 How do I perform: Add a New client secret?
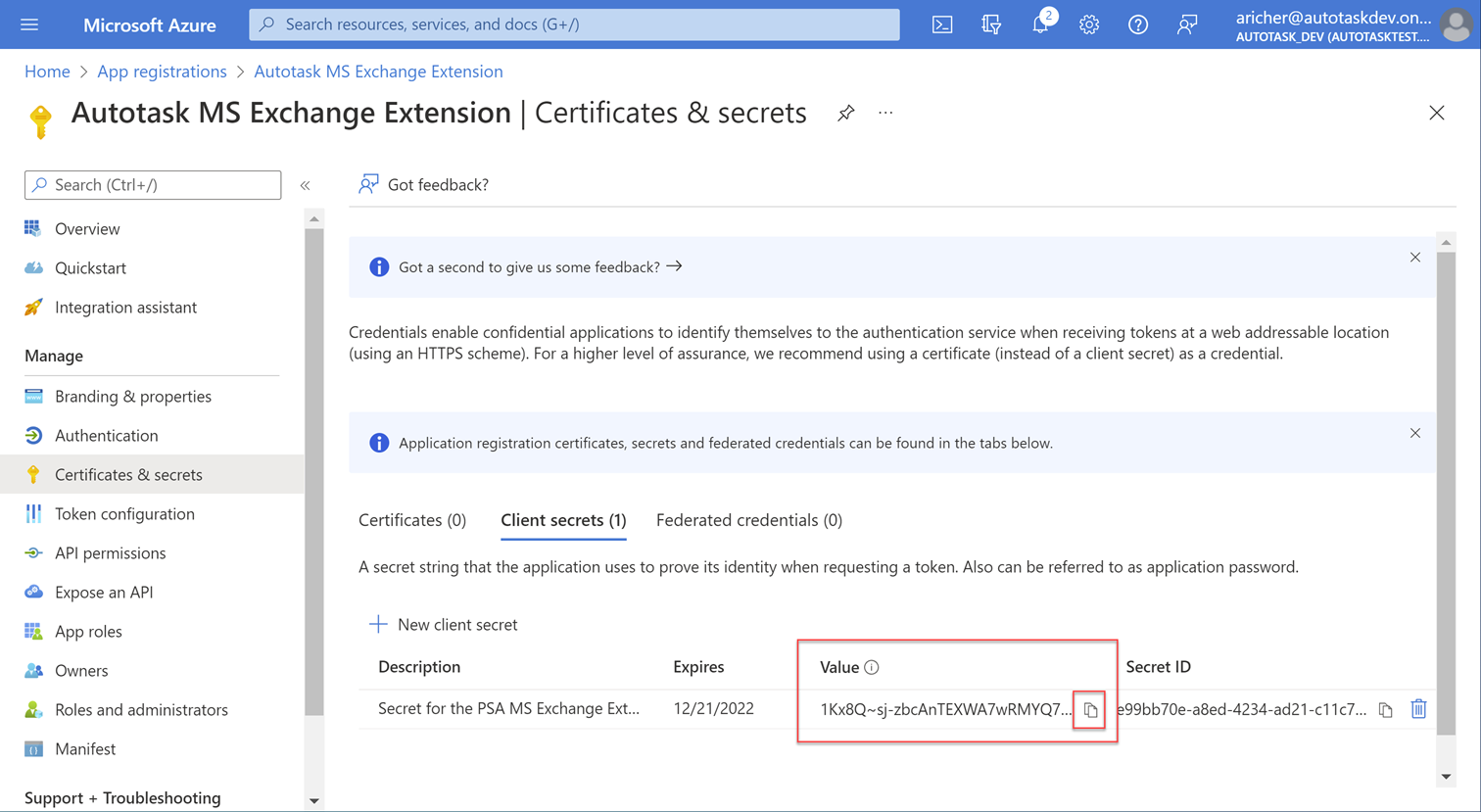(x=443, y=624)
